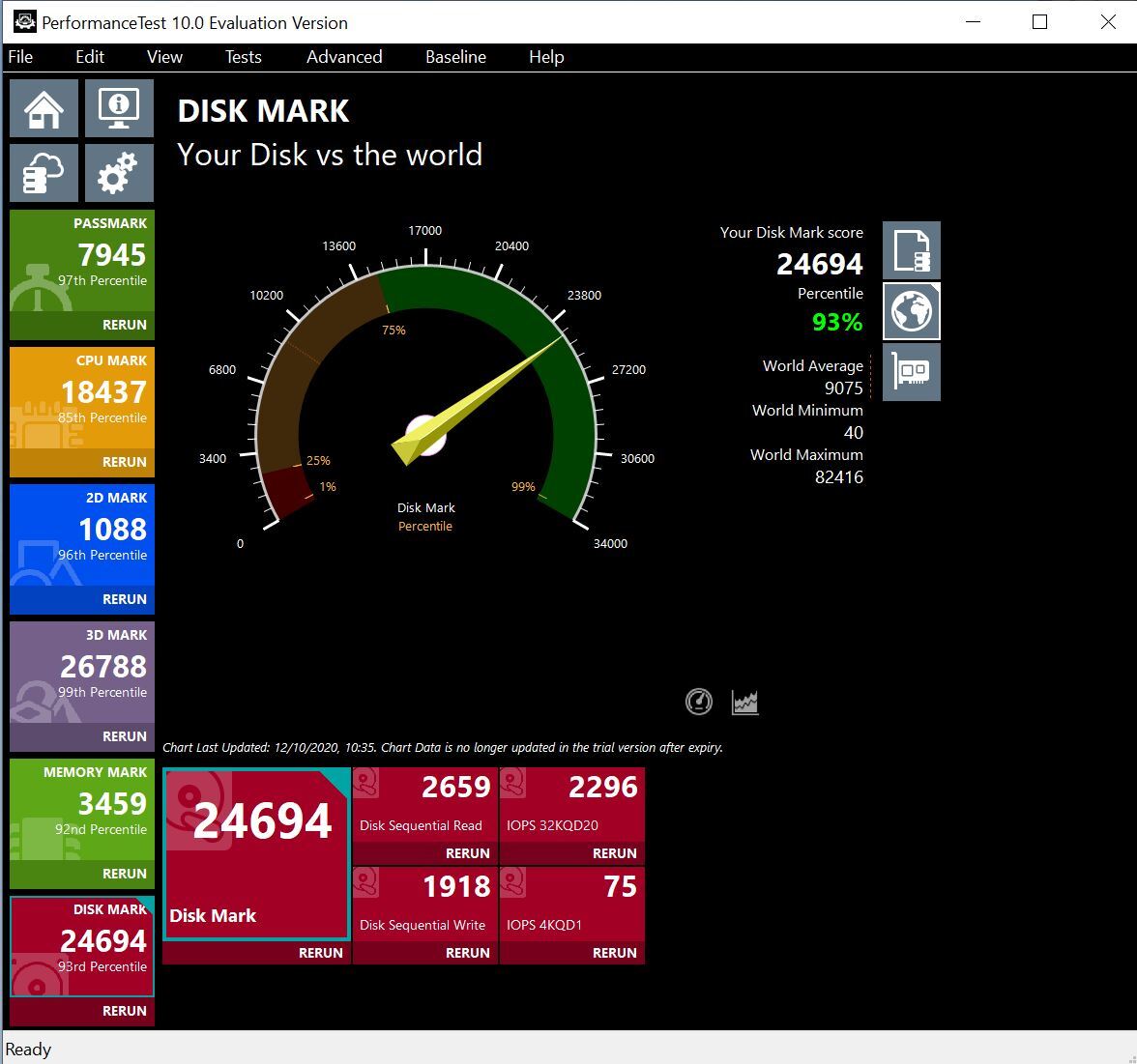Screen dimensions: 1137x1064
Task: Click the large Disk Mark 24694 tile
Action: pyautogui.click(x=257, y=854)
